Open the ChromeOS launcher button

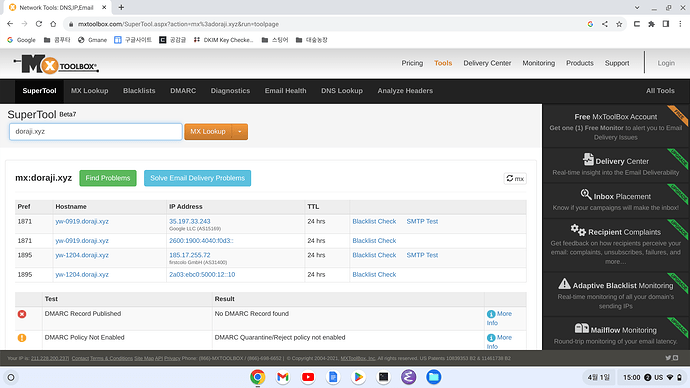[11, 377]
